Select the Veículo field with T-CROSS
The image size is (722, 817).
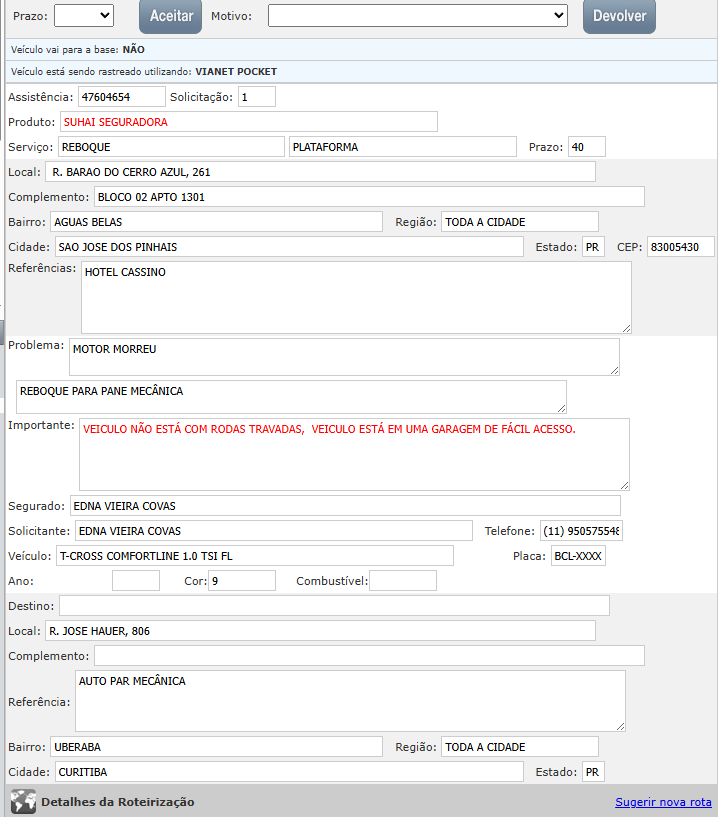coord(255,556)
